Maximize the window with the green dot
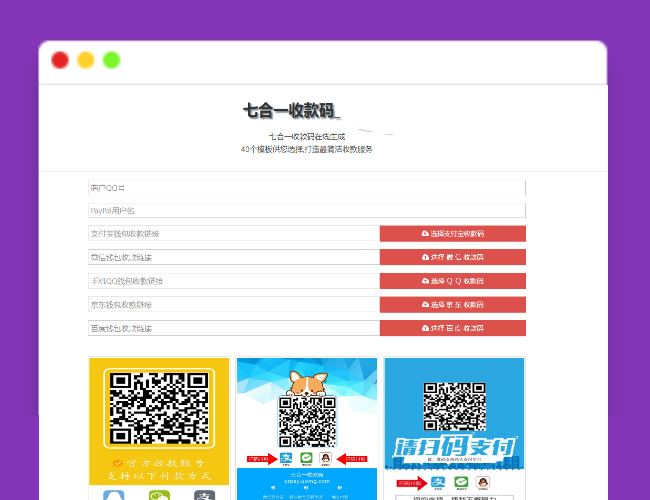650x500 pixels. [112, 60]
